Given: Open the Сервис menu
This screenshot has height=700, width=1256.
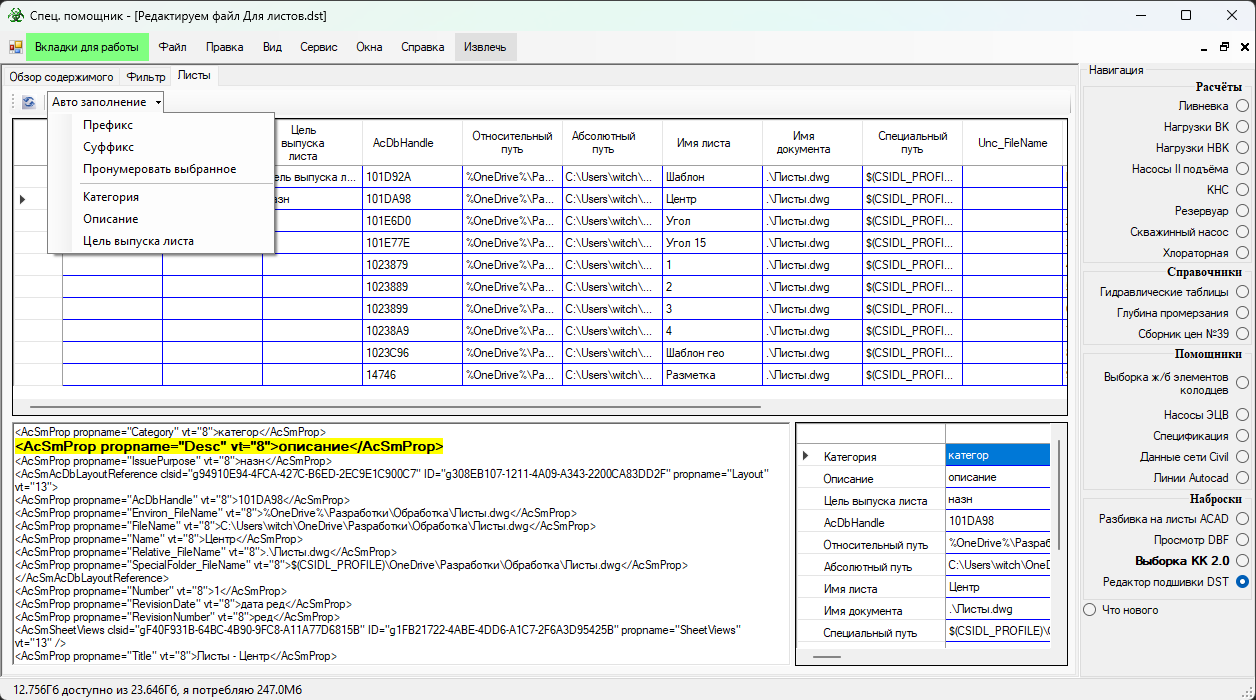Looking at the screenshot, I should pyautogui.click(x=318, y=47).
